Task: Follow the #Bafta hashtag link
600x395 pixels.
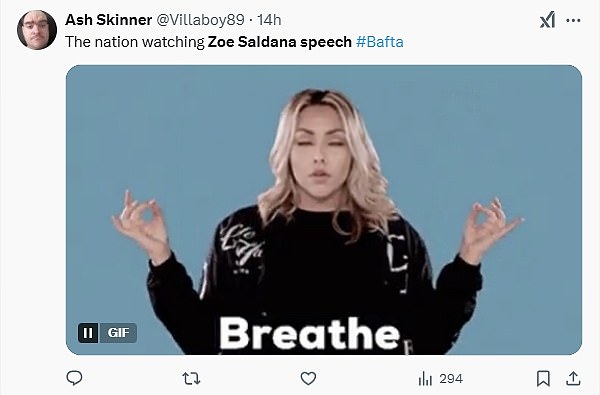Action: click(x=380, y=42)
